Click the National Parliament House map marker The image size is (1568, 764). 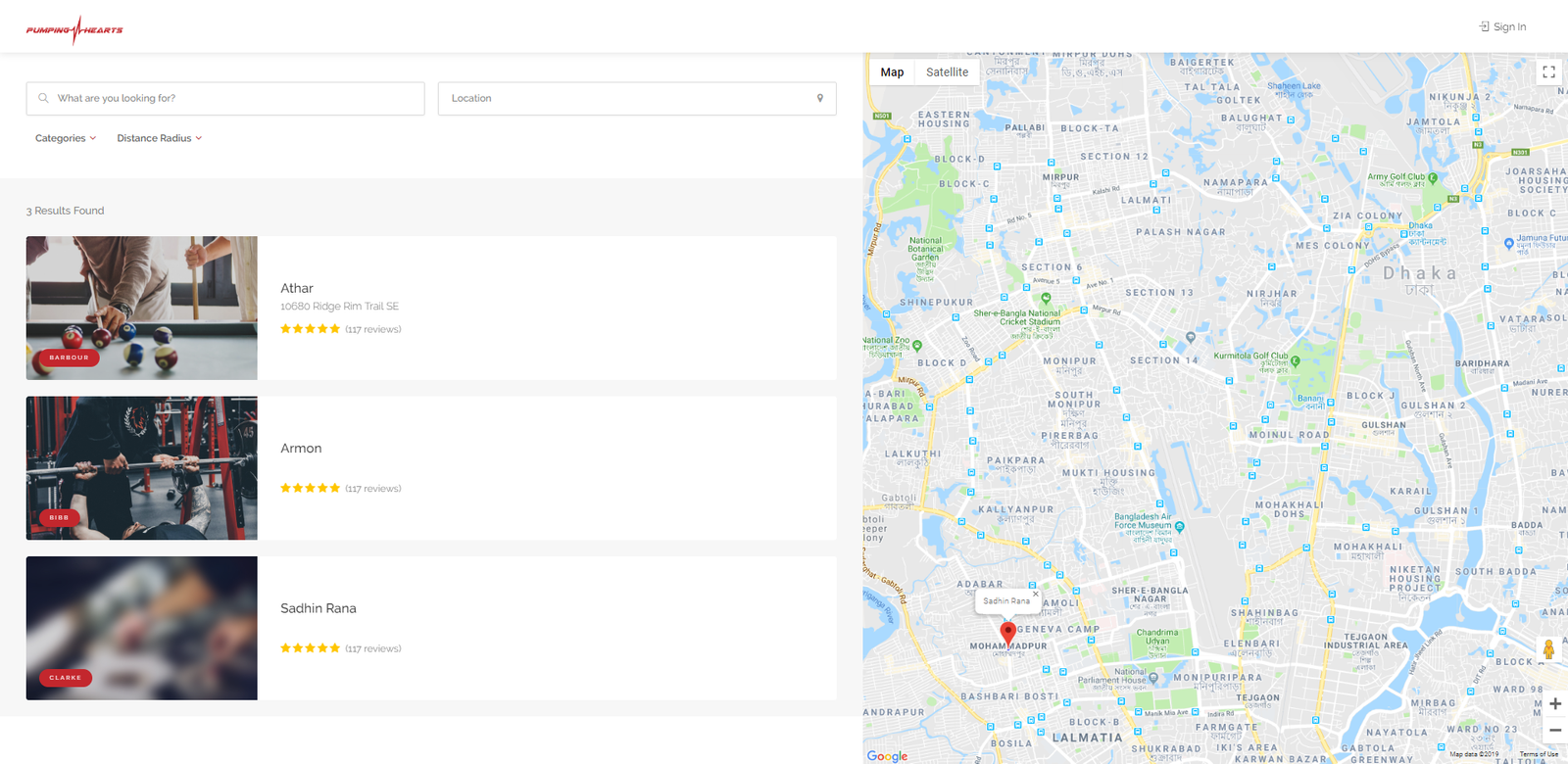coord(1152,677)
